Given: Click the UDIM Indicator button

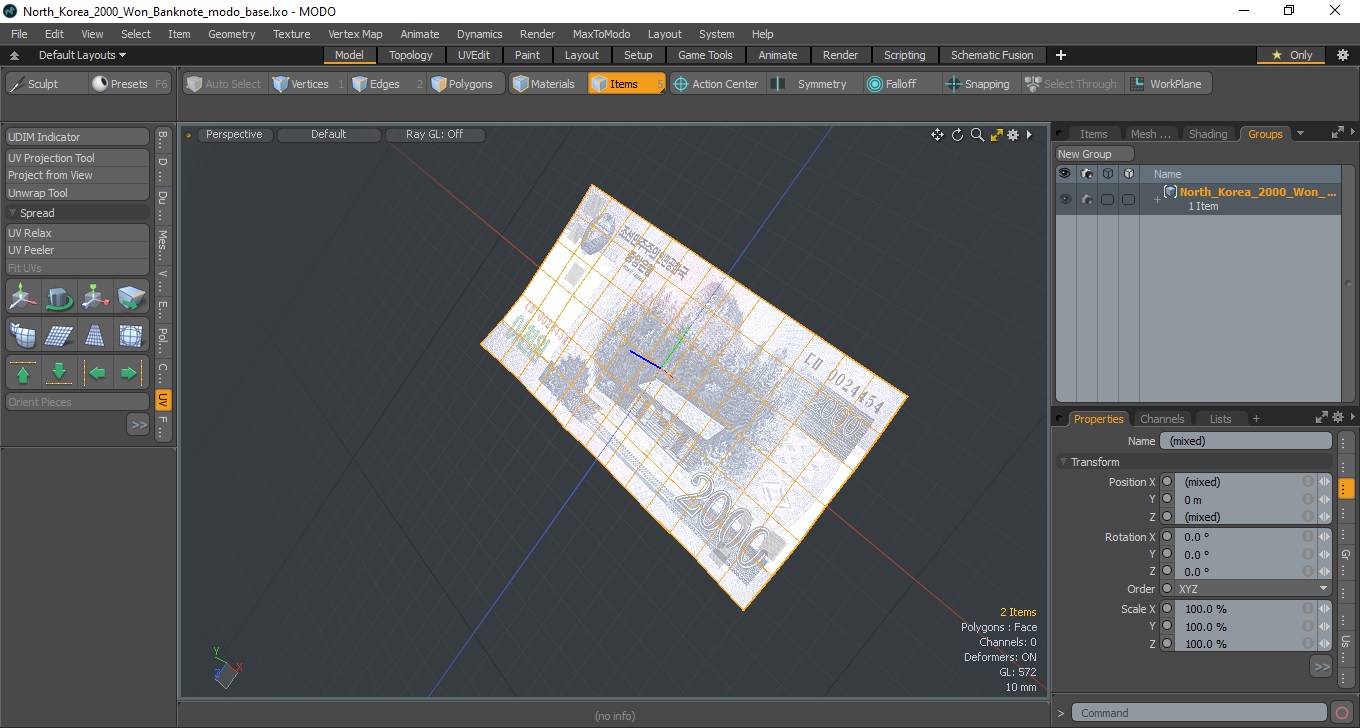Looking at the screenshot, I should [x=78, y=137].
